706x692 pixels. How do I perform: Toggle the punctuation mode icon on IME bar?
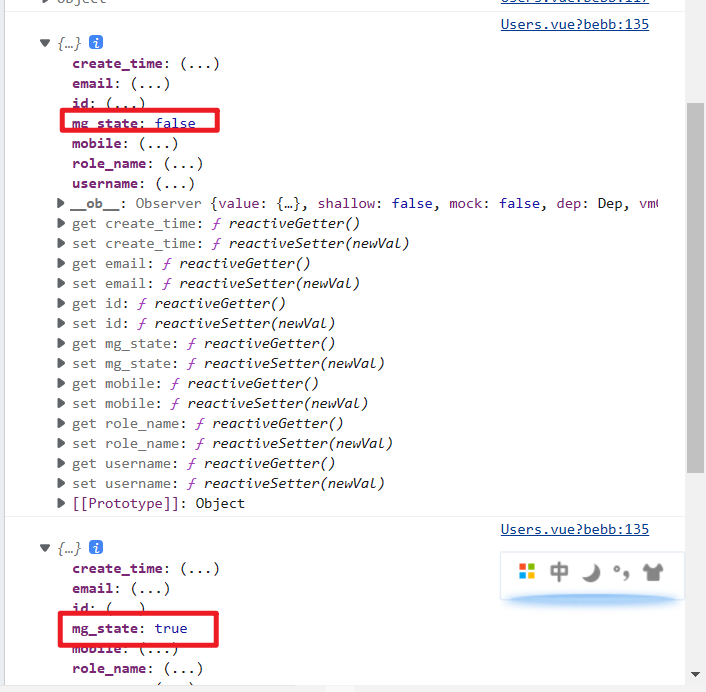(x=621, y=572)
